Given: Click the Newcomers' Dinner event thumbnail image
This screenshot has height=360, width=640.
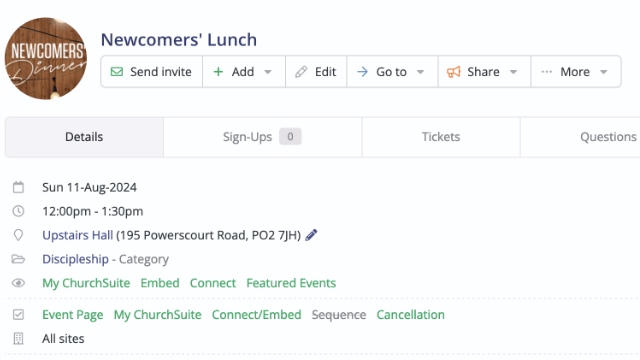Looking at the screenshot, I should (46, 58).
